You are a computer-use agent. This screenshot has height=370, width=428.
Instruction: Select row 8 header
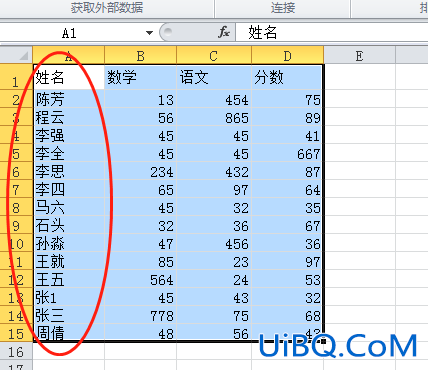16,207
